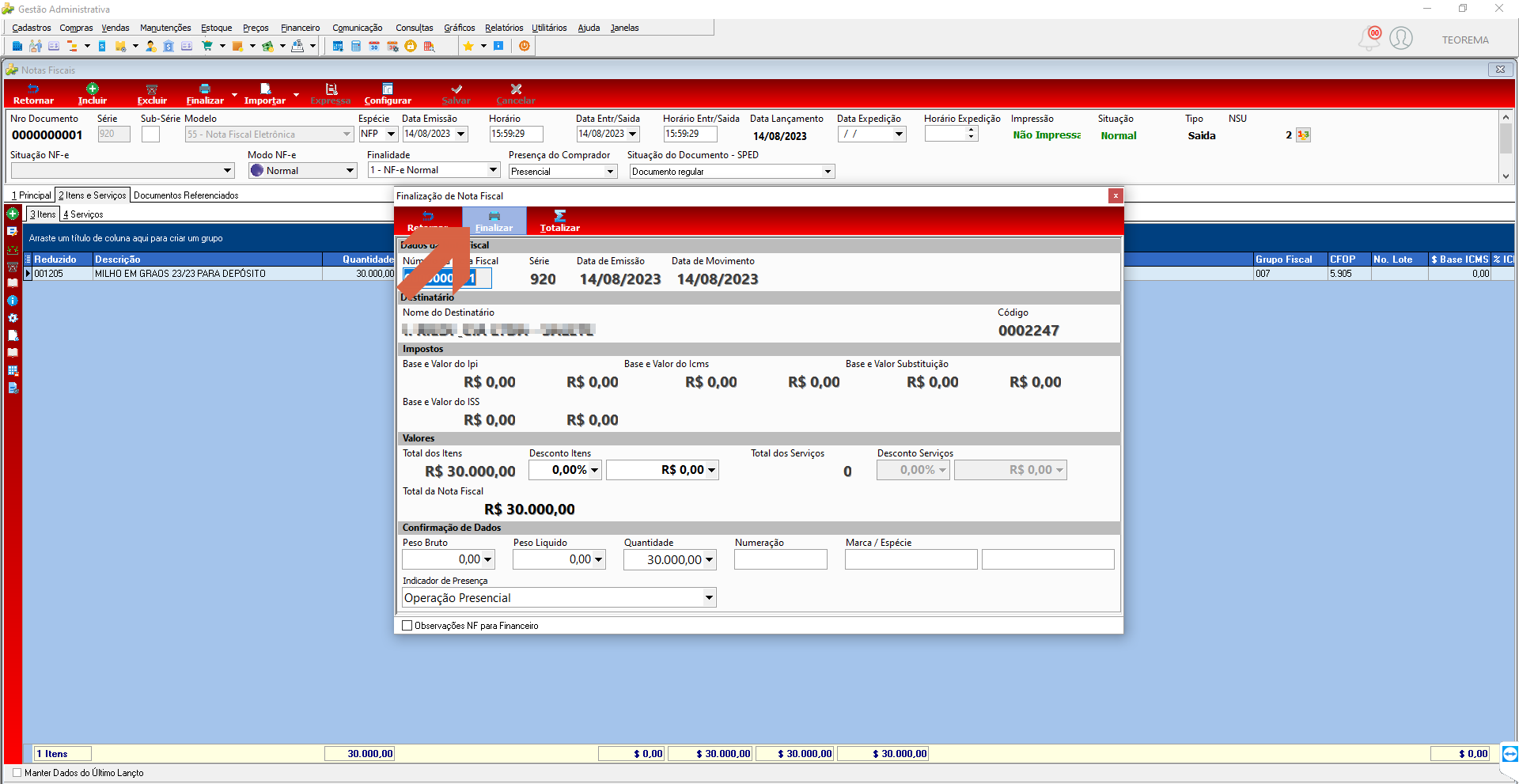Toggle Manter Dados do Último Lançto checkbox
1519x784 pixels.
(17, 773)
